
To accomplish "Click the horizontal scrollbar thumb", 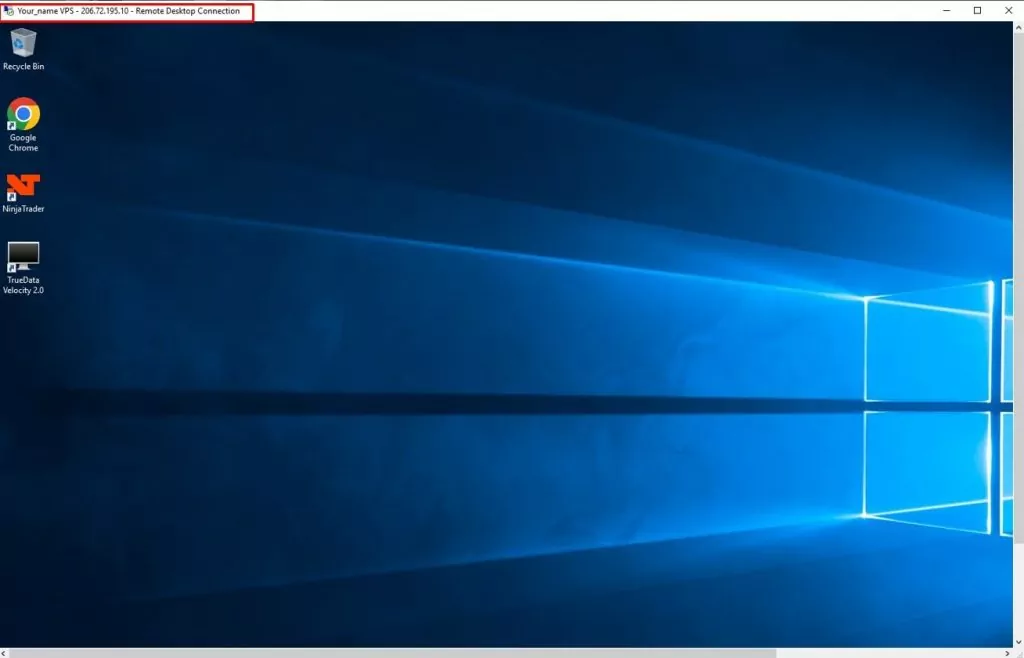I will [x=393, y=653].
